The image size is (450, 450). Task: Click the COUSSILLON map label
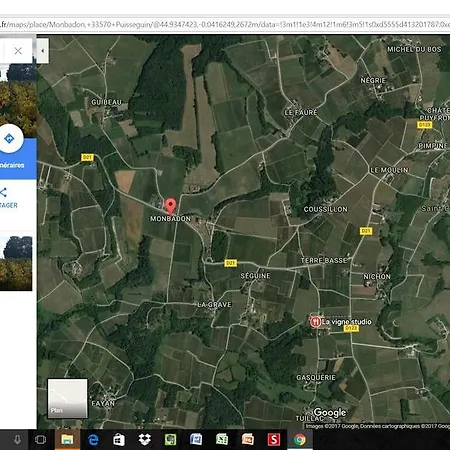coord(326,209)
